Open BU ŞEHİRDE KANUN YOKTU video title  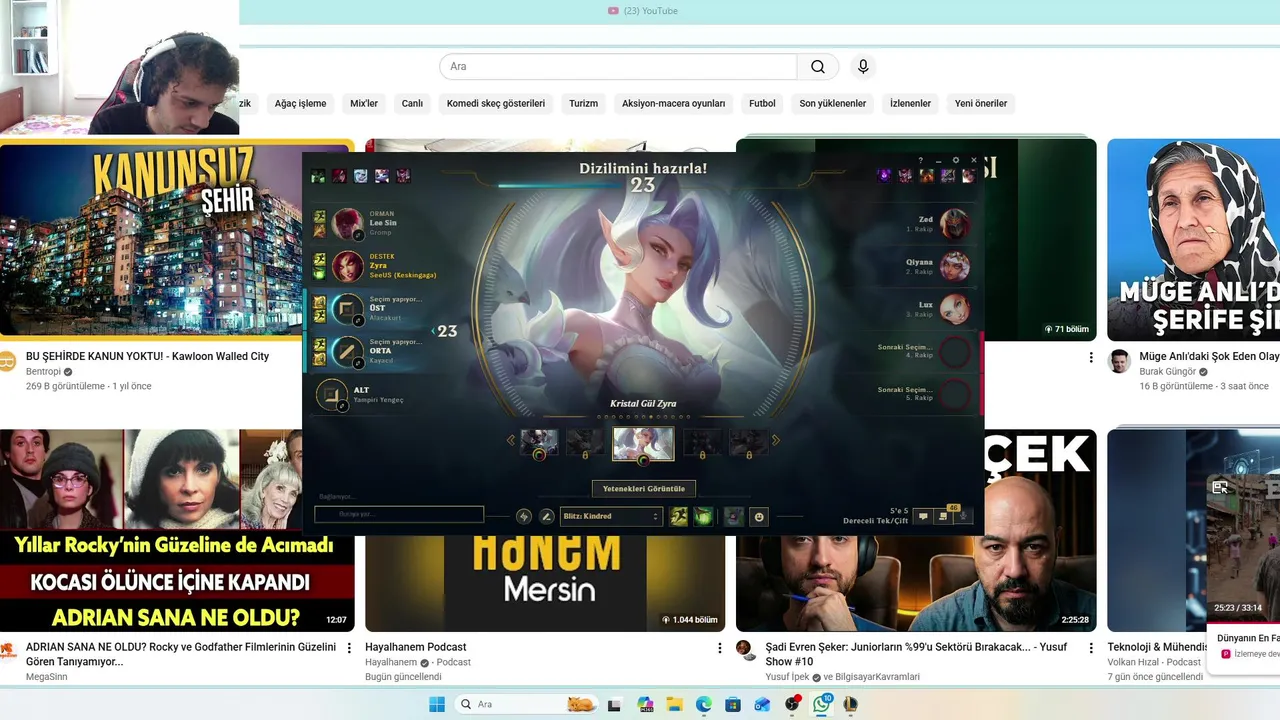tap(147, 356)
